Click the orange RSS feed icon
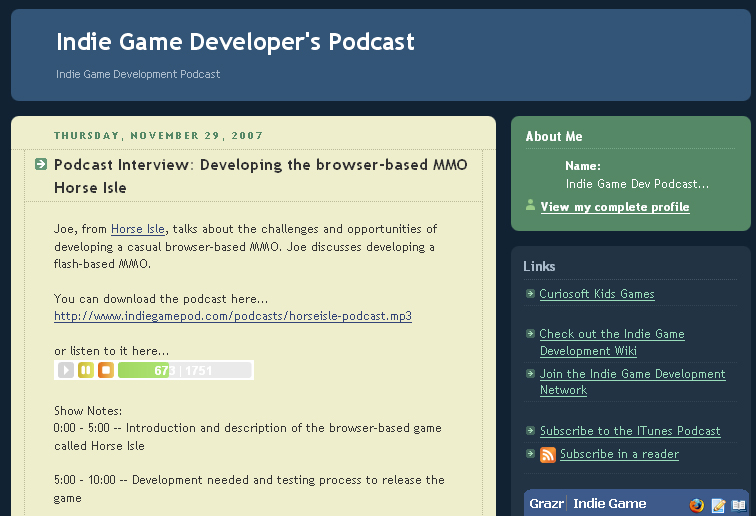Image resolution: width=756 pixels, height=516 pixels. [548, 455]
